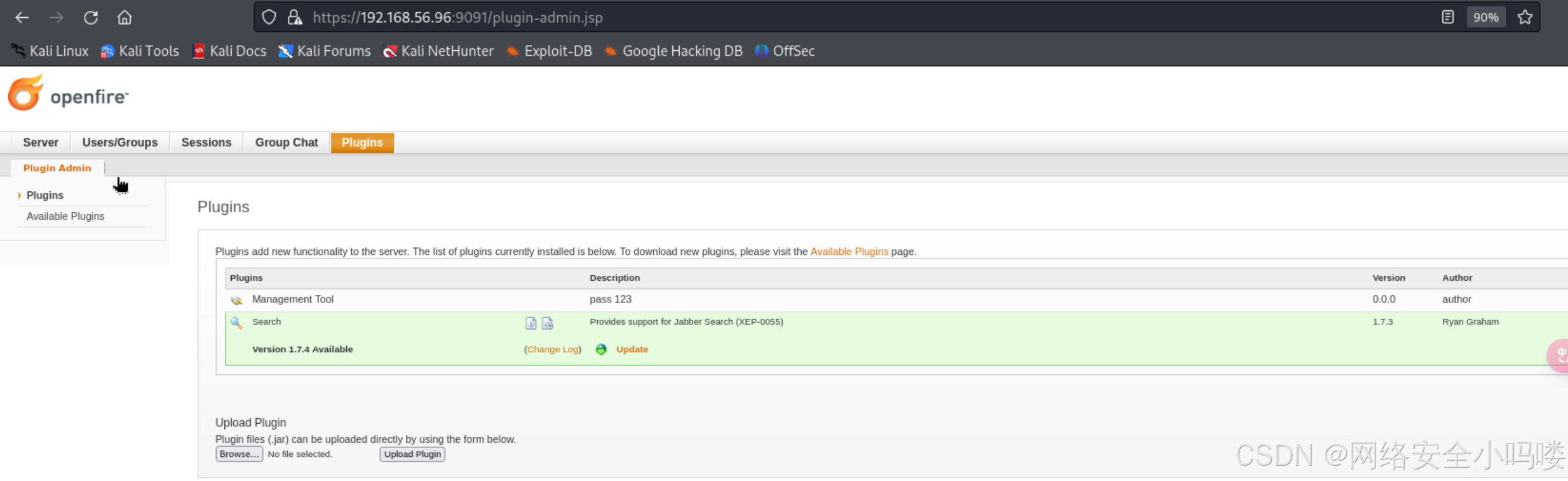Open Kali NetHunter bookmark
The width and height of the screenshot is (1568, 481).
(x=438, y=51)
